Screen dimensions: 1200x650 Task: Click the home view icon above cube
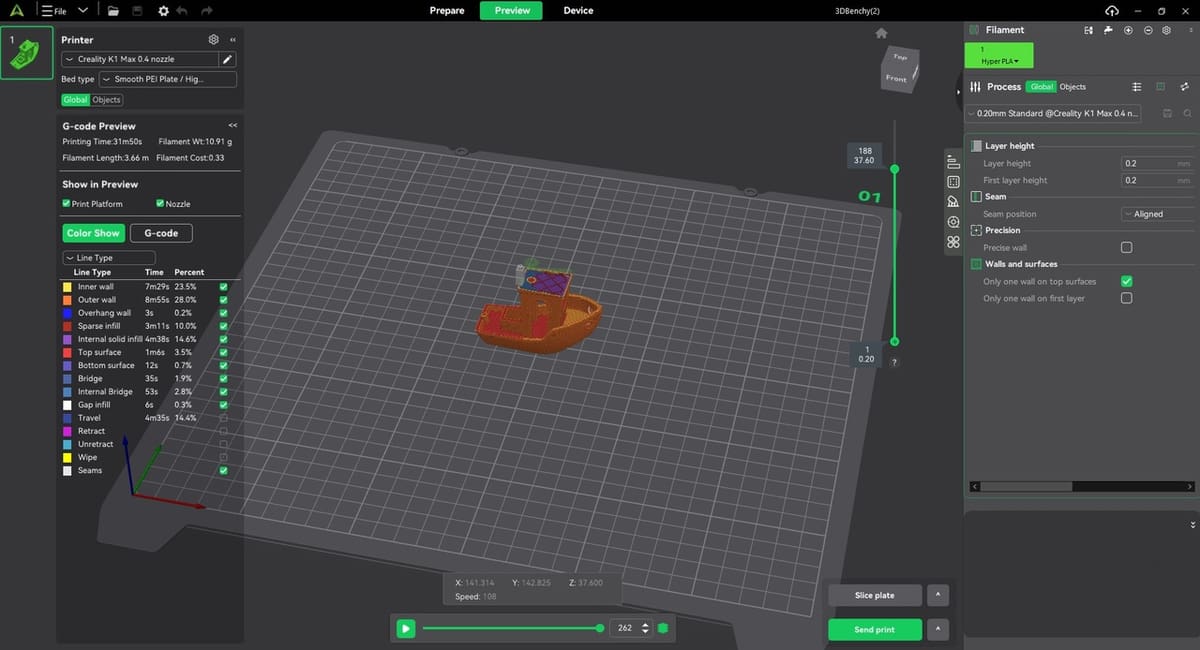tap(881, 33)
